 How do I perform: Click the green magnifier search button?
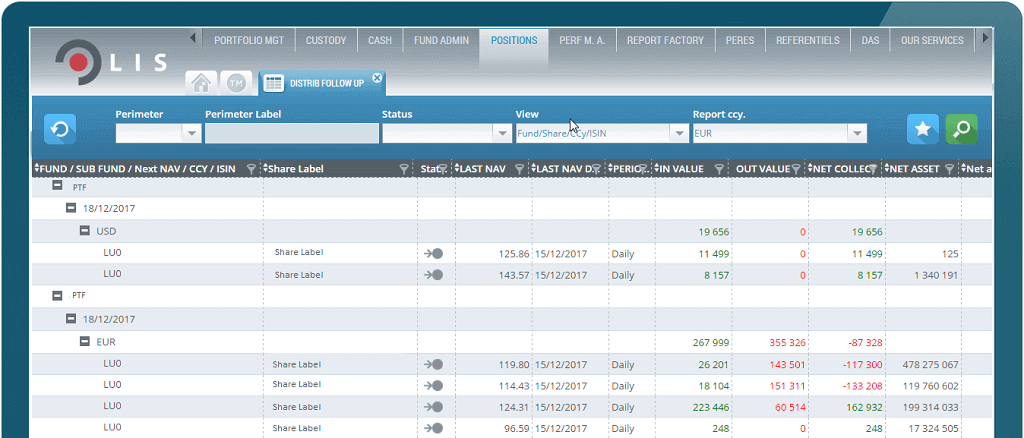[961, 129]
